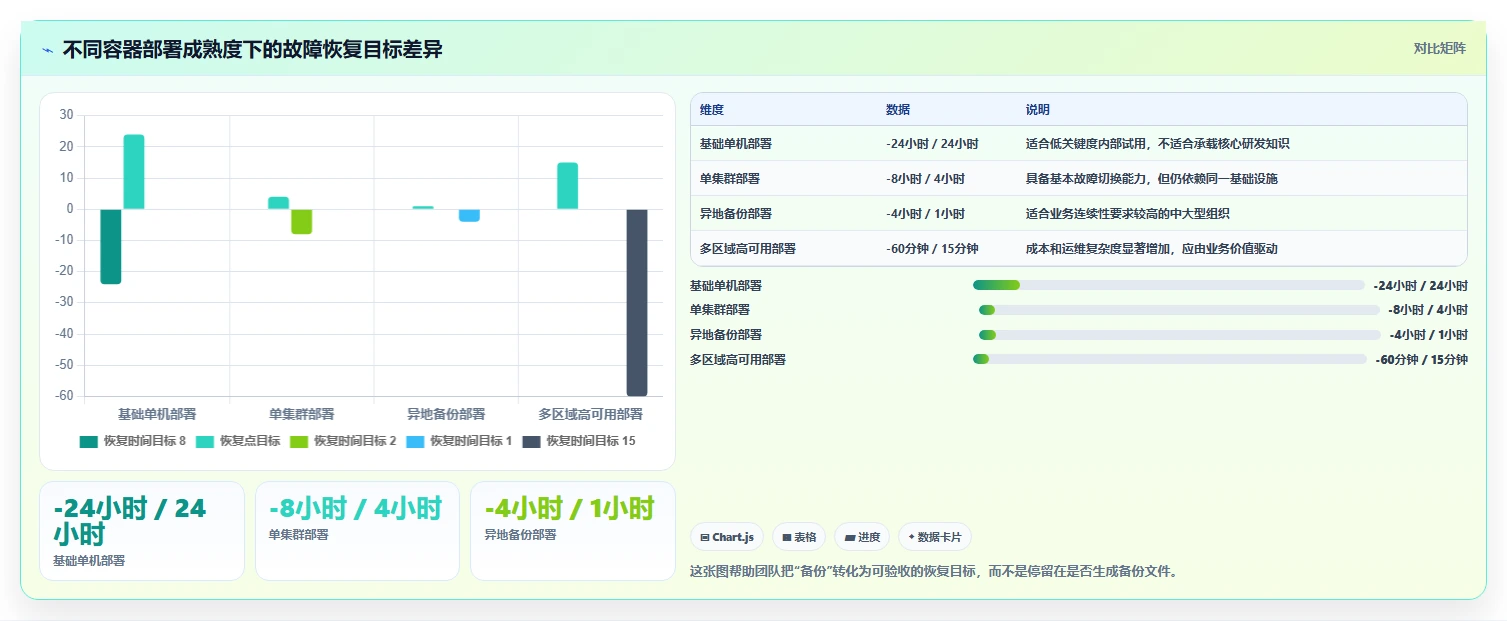This screenshot has width=1507, height=621.
Task: Click the 说明 column header
Action: [x=1038, y=110]
